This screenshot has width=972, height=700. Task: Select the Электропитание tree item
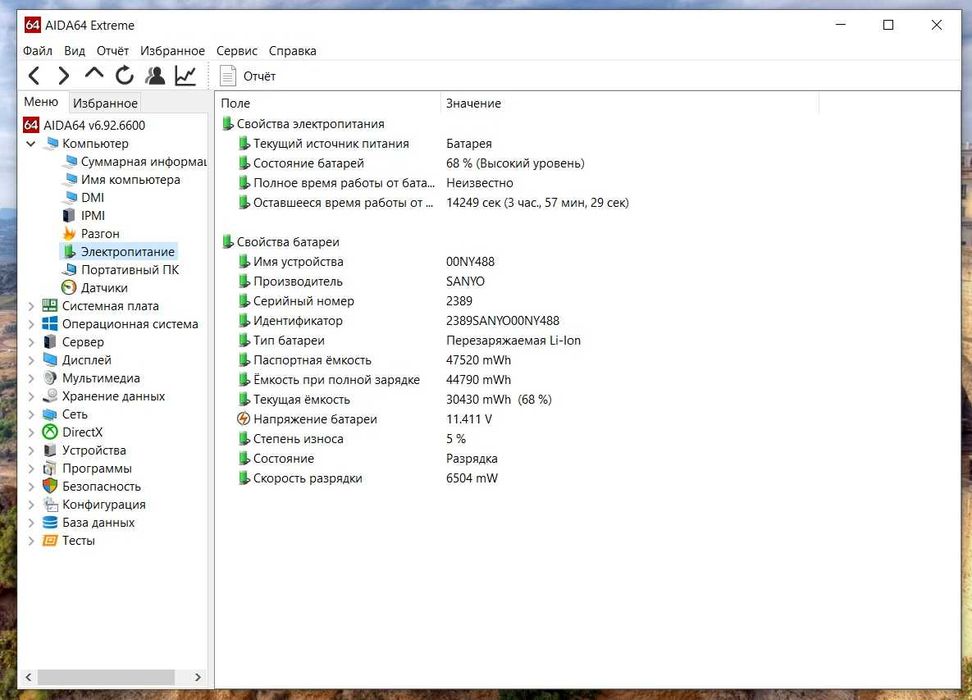[118, 251]
